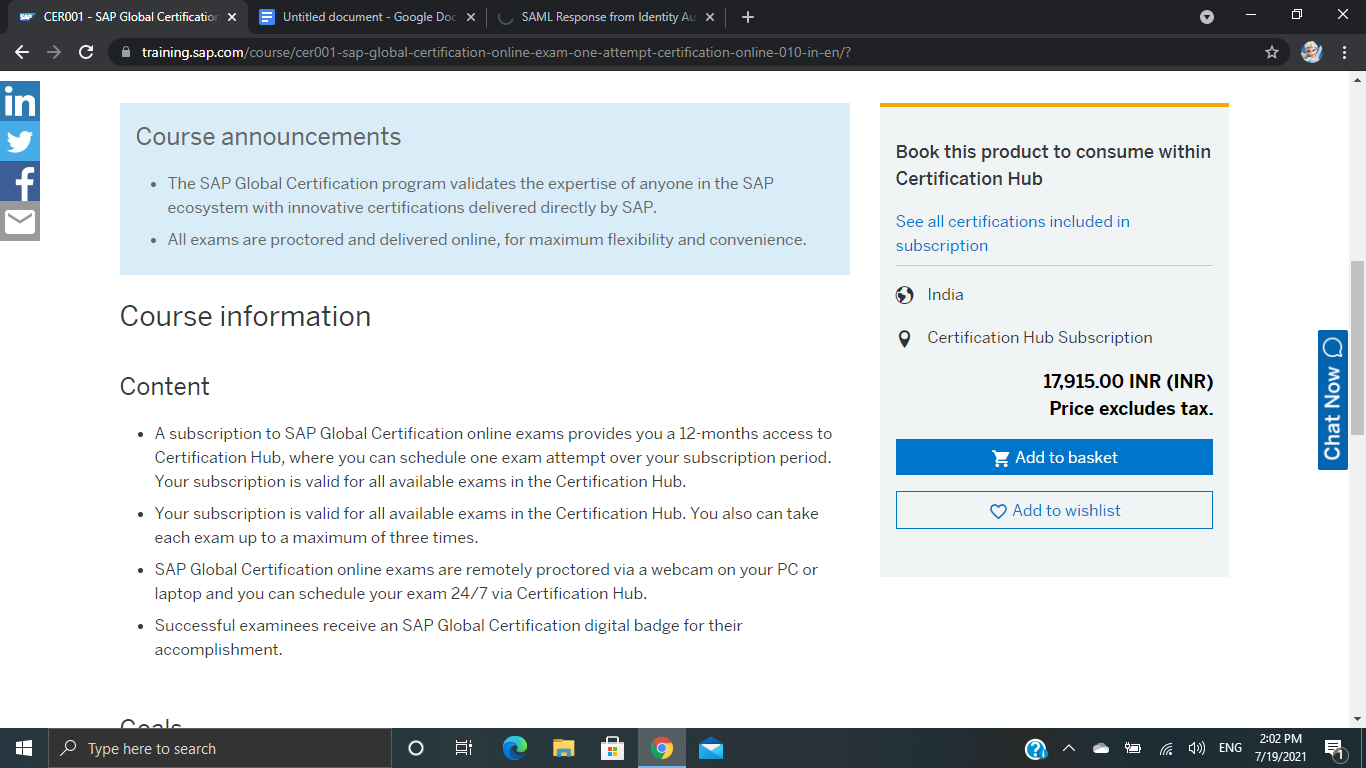
Task: View site lock information icon
Action: [x=126, y=52]
